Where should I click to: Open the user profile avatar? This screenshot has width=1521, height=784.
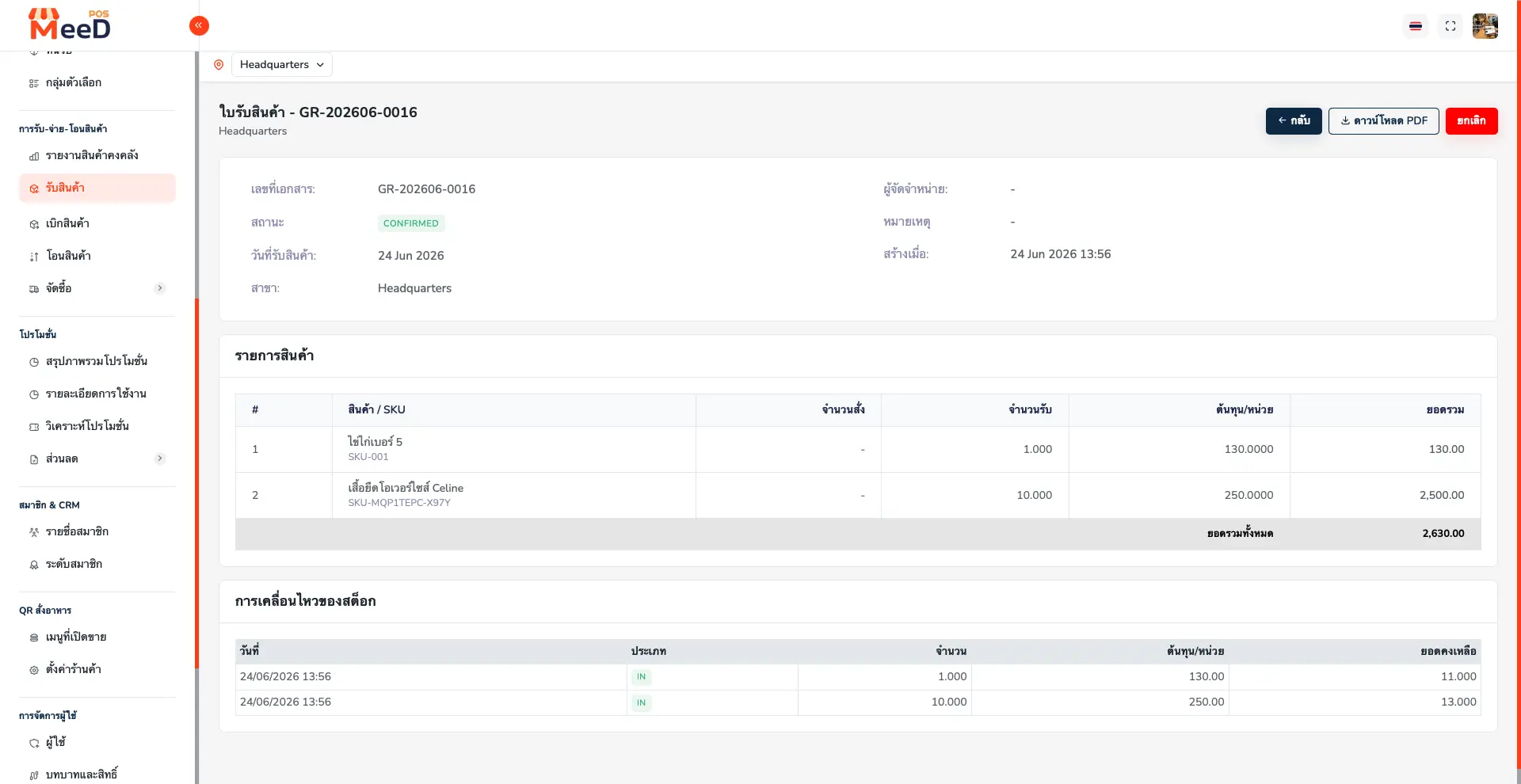coord(1485,26)
